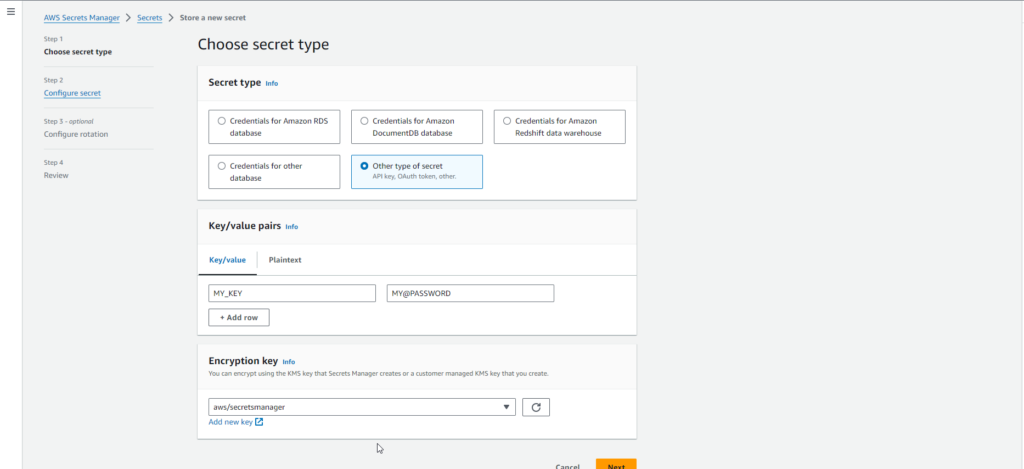
Task: Open the Configure secret step link
Action: click(72, 93)
